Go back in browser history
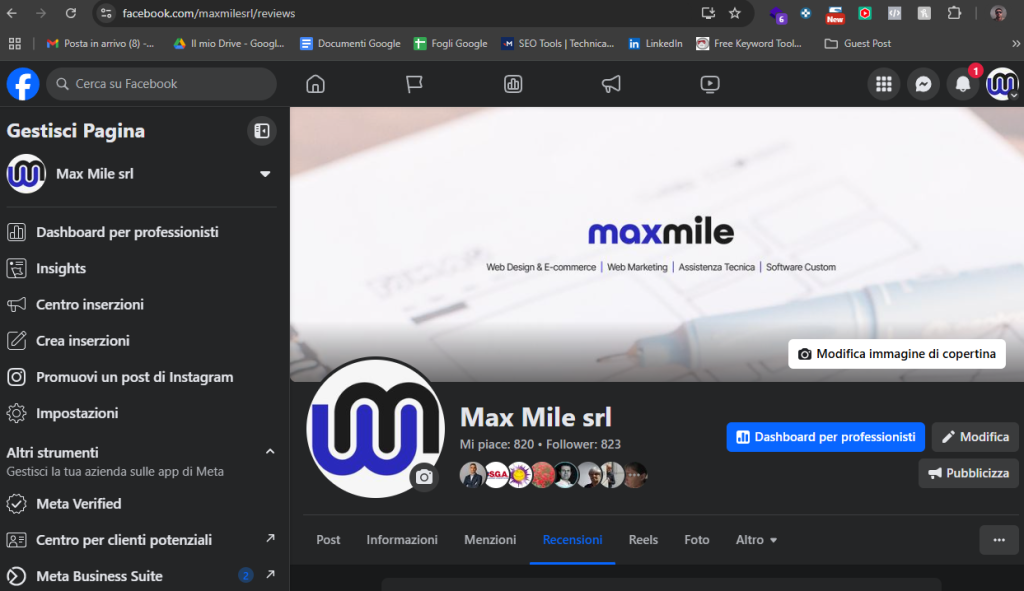This screenshot has height=591, width=1024. (x=12, y=13)
